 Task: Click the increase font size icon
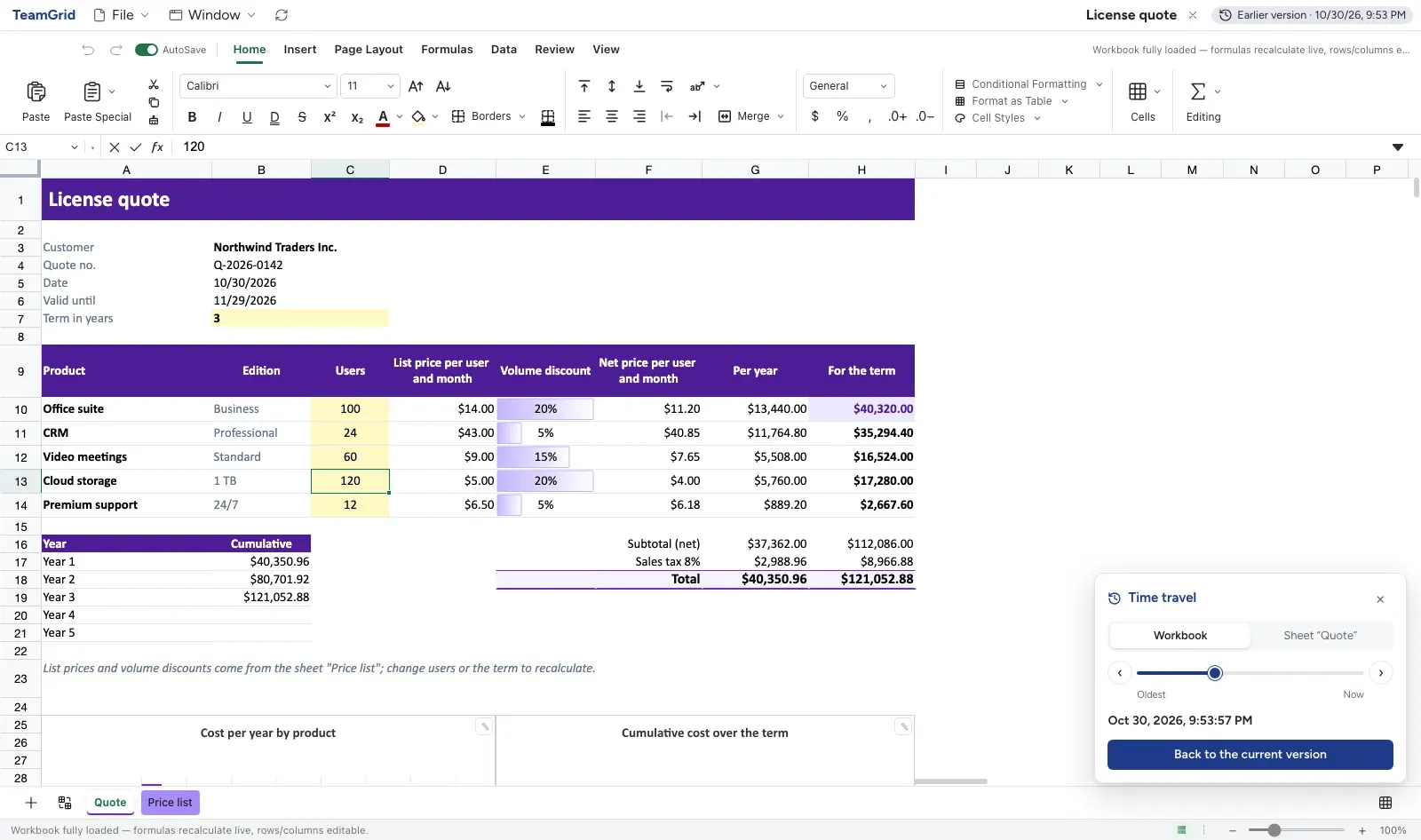pos(416,86)
